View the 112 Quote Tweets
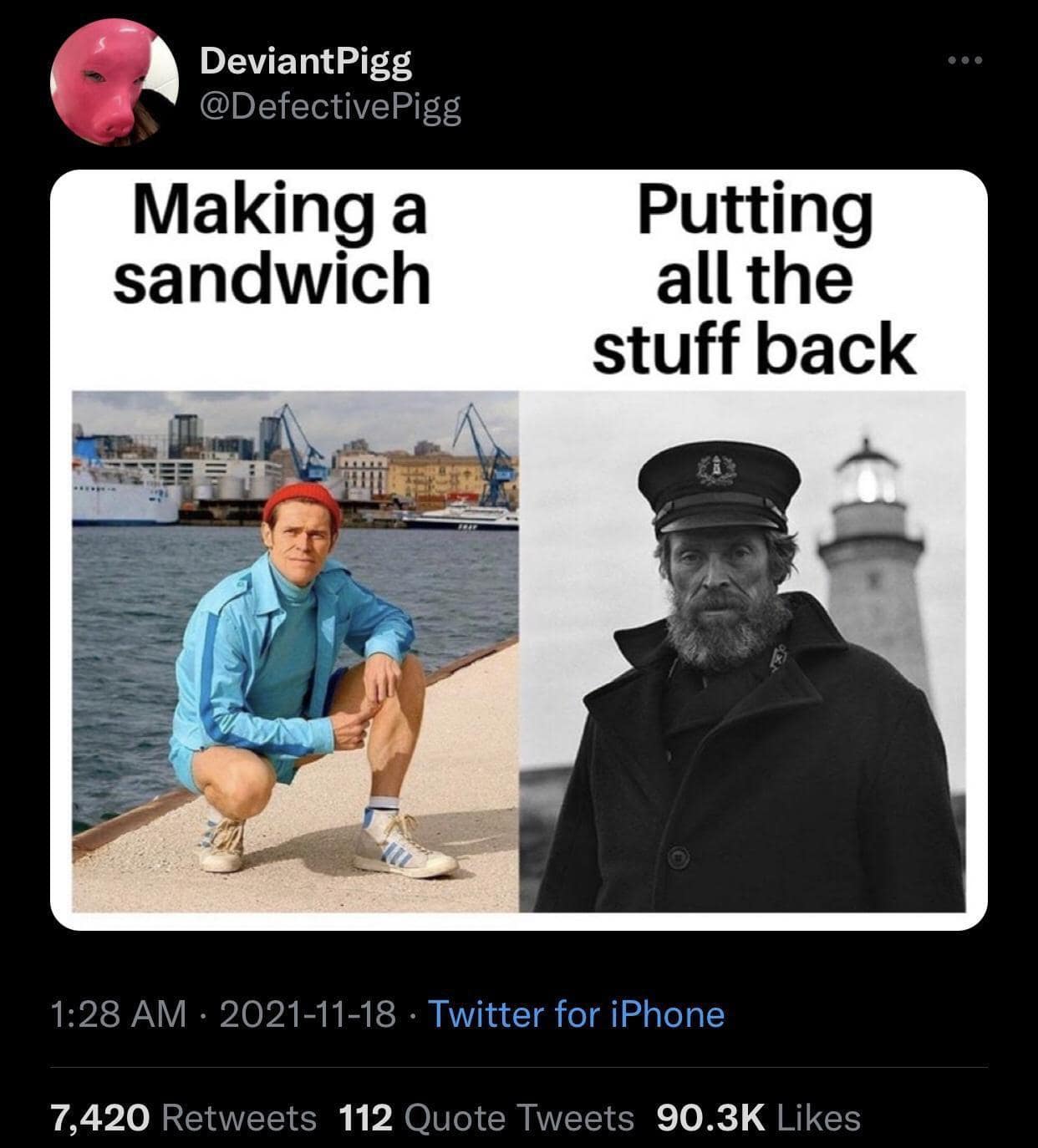 coord(486,1116)
